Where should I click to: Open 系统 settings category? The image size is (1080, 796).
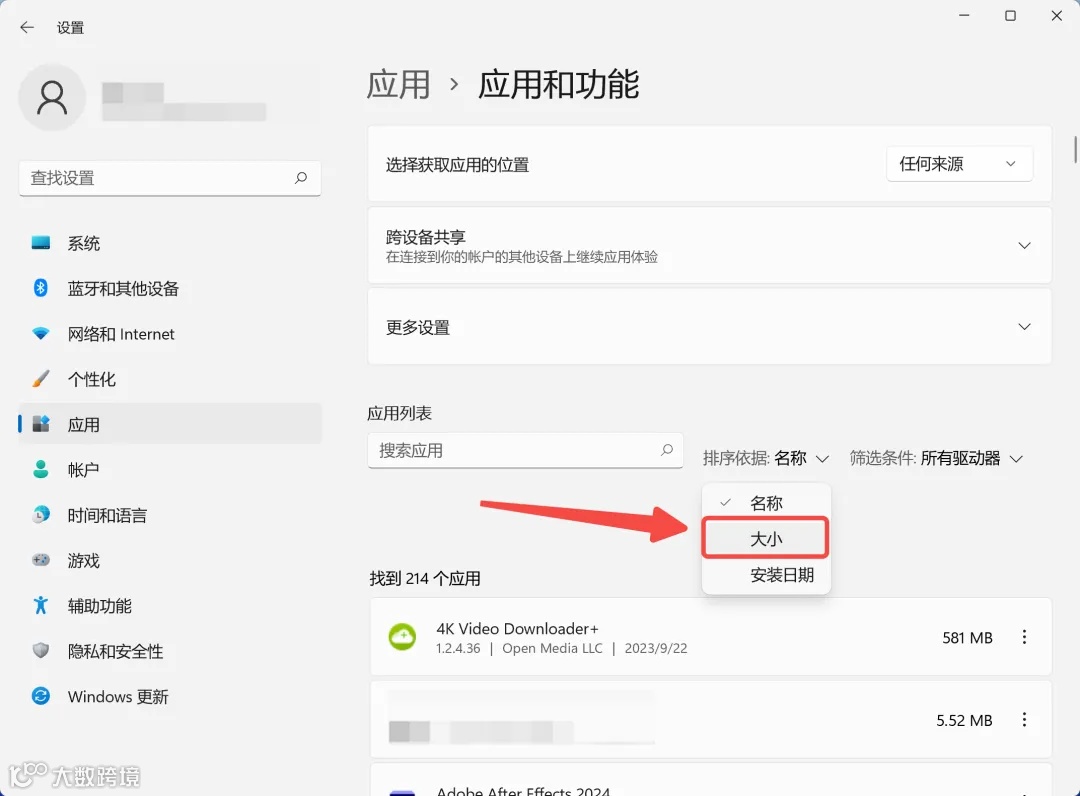point(169,243)
